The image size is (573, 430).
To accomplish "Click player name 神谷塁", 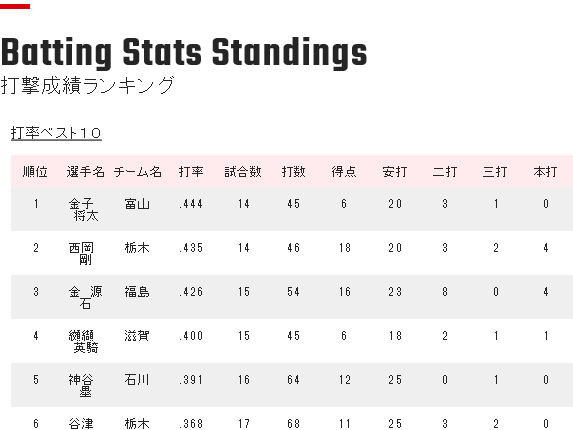I will pyautogui.click(x=81, y=385).
